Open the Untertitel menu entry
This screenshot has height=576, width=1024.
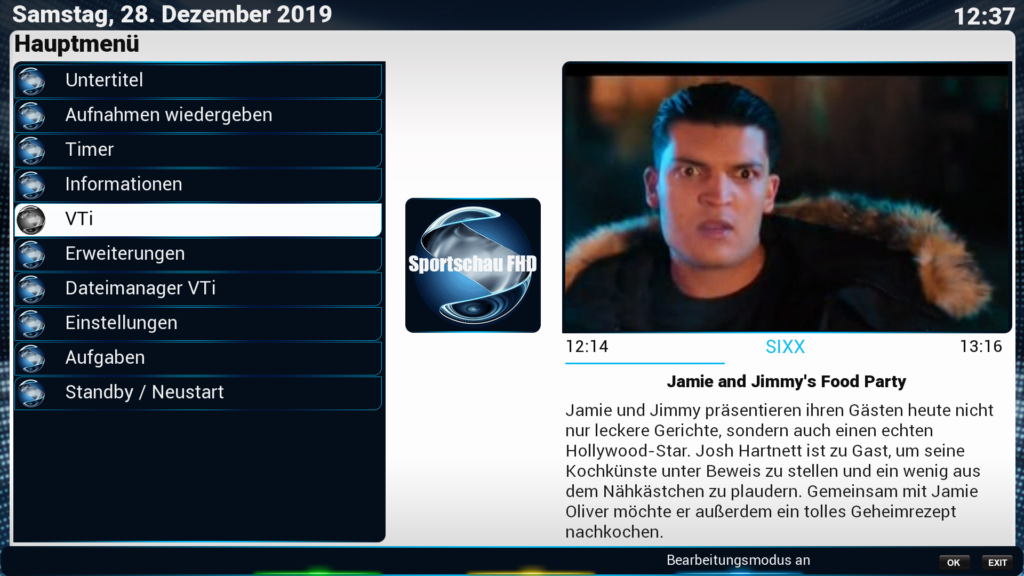(198, 80)
